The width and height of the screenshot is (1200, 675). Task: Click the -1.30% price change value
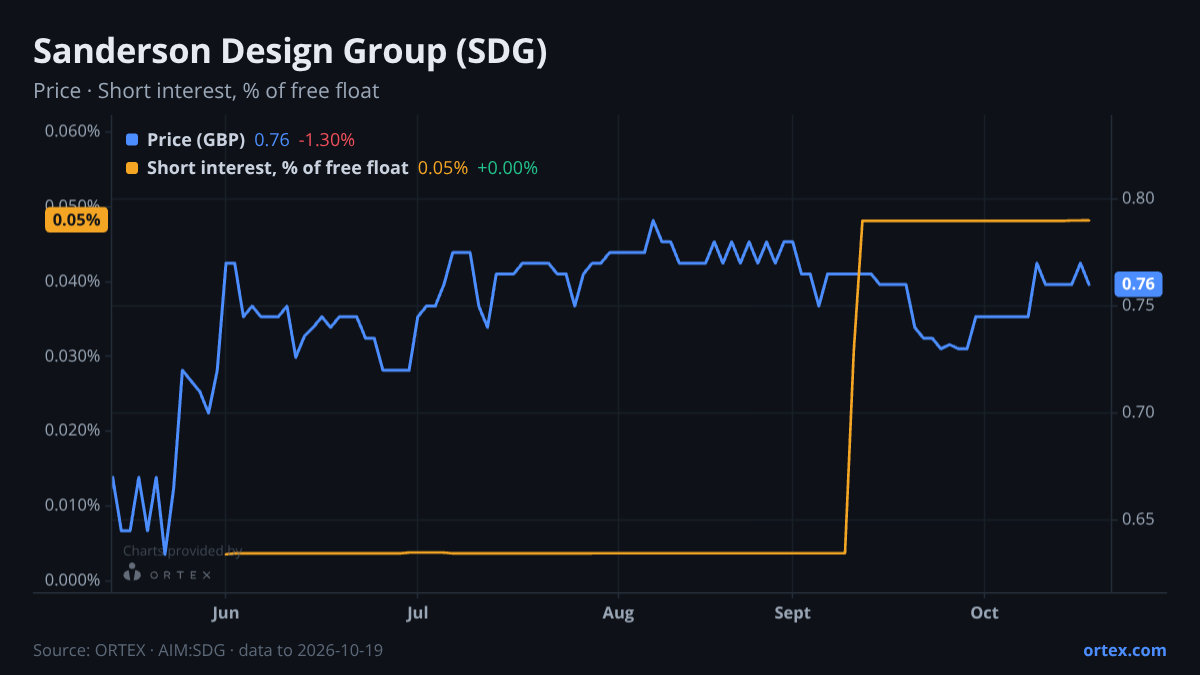coord(327,140)
